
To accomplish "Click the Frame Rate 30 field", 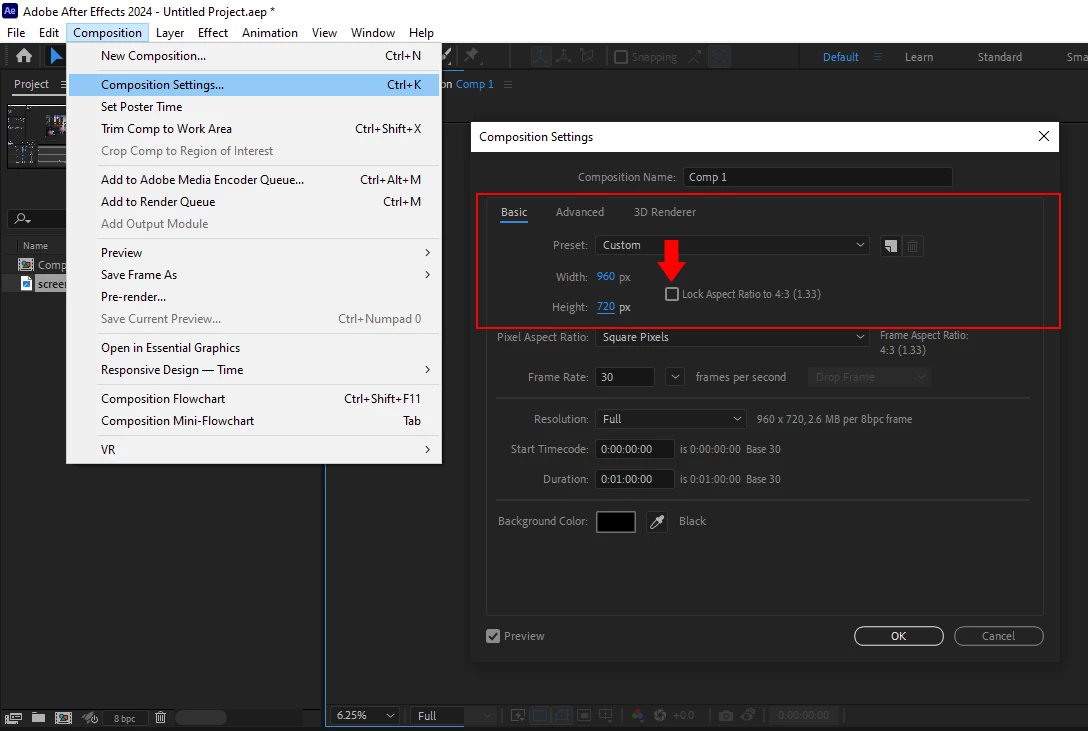I will pos(624,377).
